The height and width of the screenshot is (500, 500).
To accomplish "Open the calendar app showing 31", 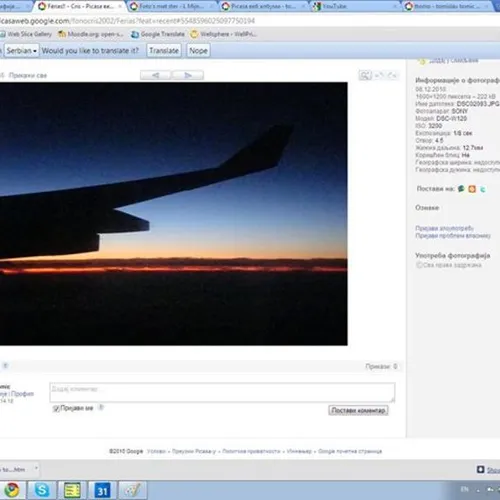I will (x=102, y=490).
